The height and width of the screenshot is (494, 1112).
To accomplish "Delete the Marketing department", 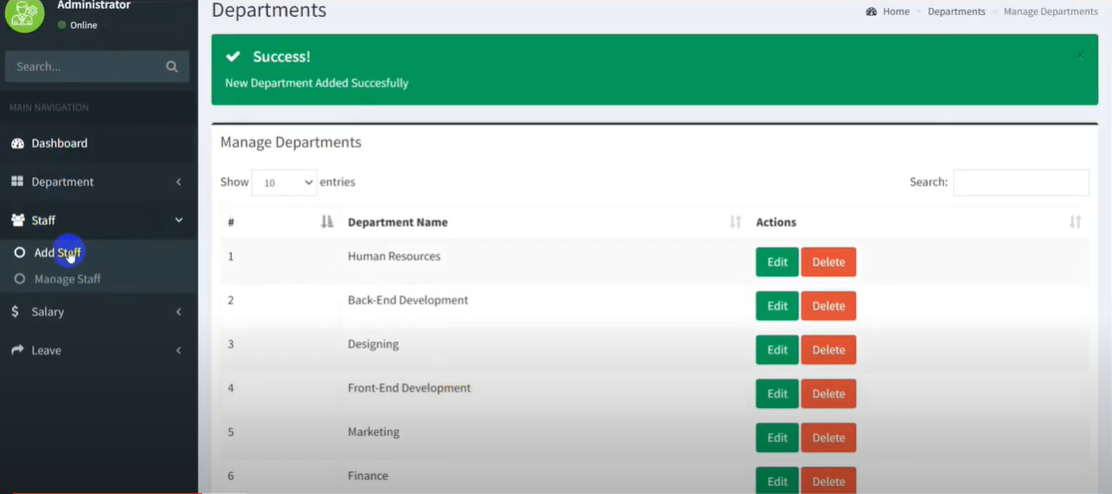I will coord(828,438).
